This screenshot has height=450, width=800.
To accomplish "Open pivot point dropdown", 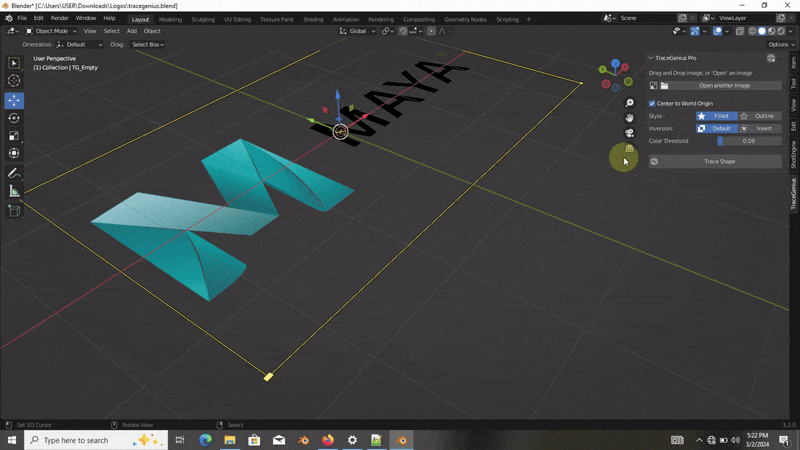I will 388,31.
